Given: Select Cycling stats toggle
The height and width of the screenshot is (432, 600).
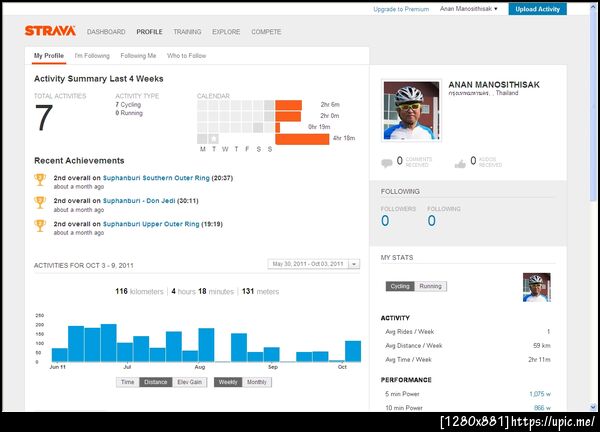Looking at the screenshot, I should pos(400,286).
